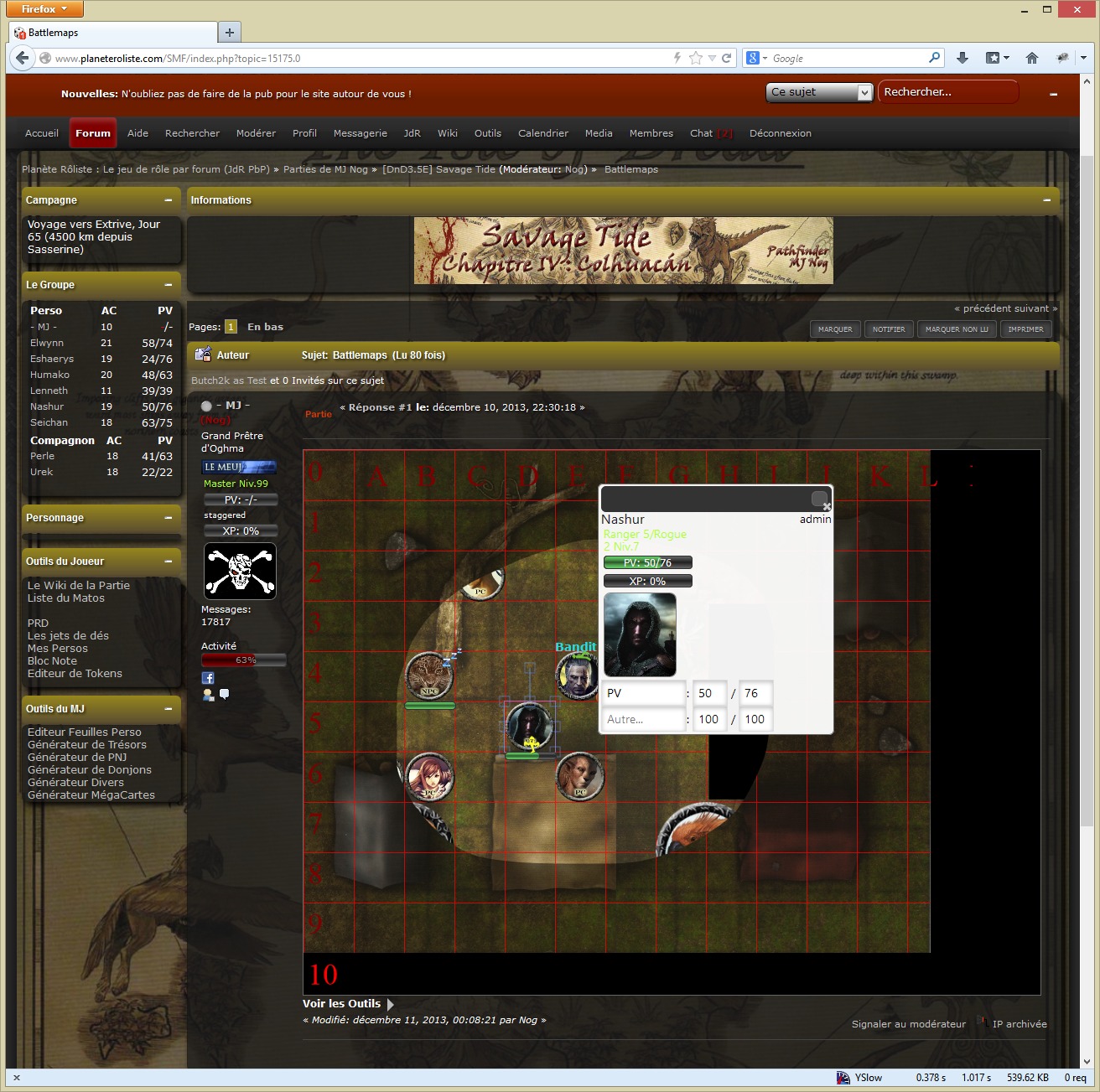
Task: Close the Nashur character popup
Action: [827, 506]
